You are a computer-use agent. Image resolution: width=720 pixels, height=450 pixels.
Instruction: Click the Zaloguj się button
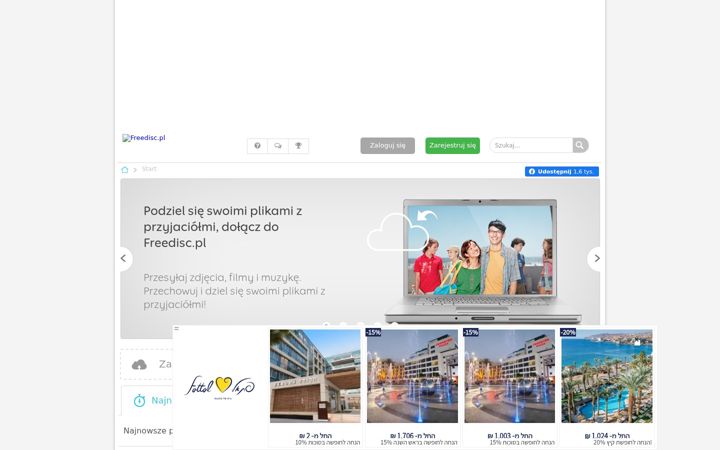[x=388, y=146]
